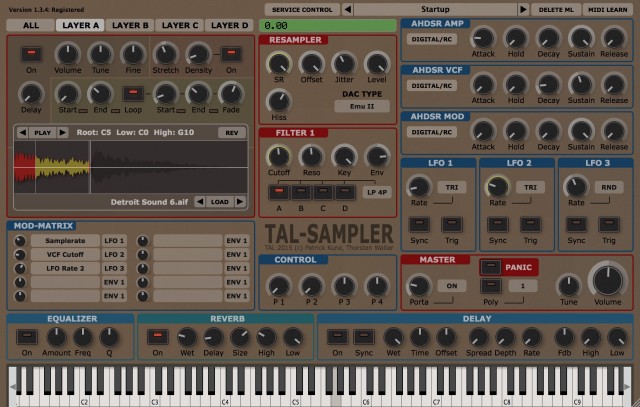This screenshot has width=640, height=407.
Task: Click the Filter 1 Cutoff knob
Action: point(277,157)
